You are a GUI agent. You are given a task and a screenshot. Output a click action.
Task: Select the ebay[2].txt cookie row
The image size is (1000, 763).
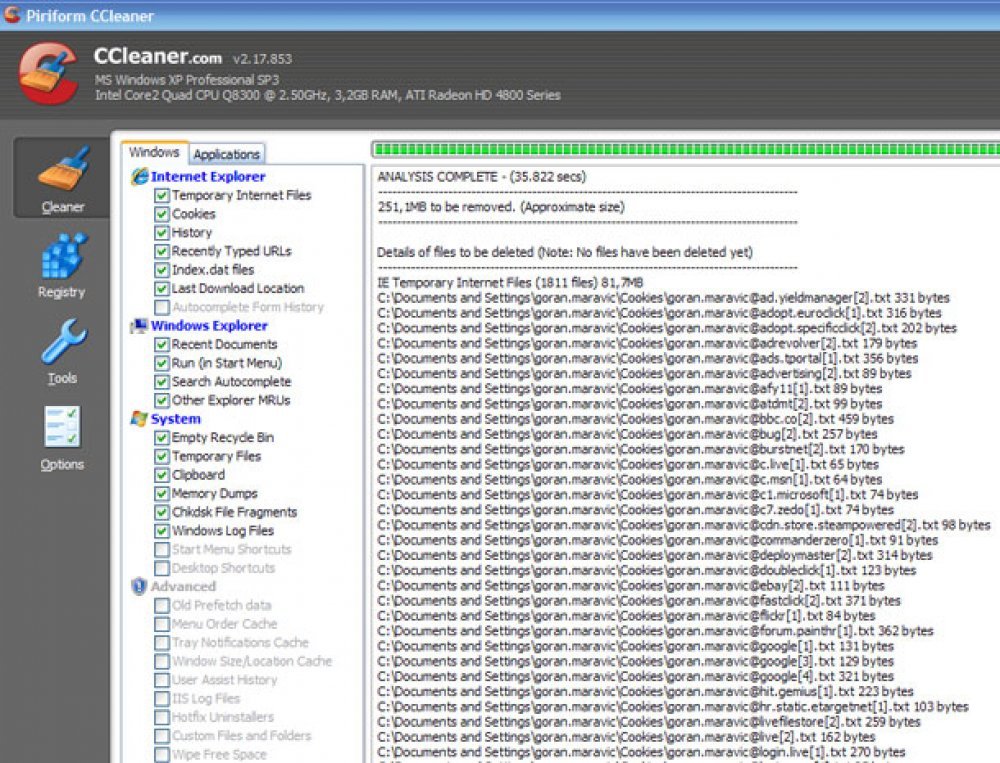(631, 586)
